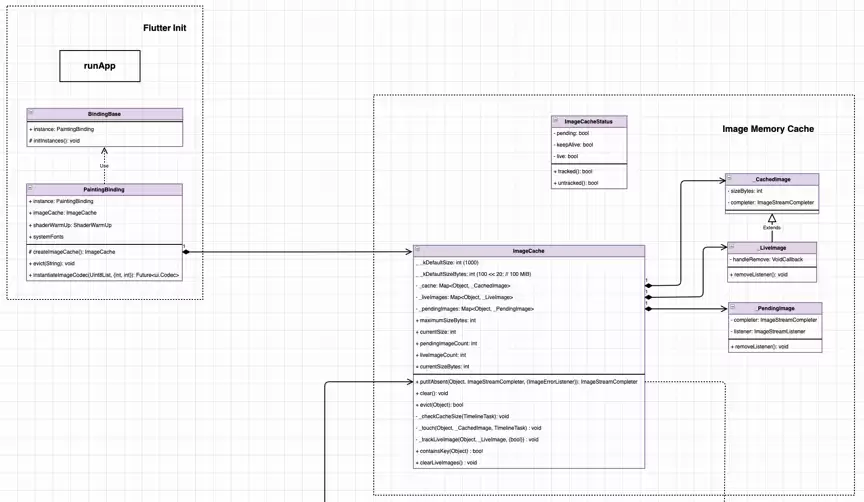Select the 'maximumSizeBytes: int' row

(529, 320)
